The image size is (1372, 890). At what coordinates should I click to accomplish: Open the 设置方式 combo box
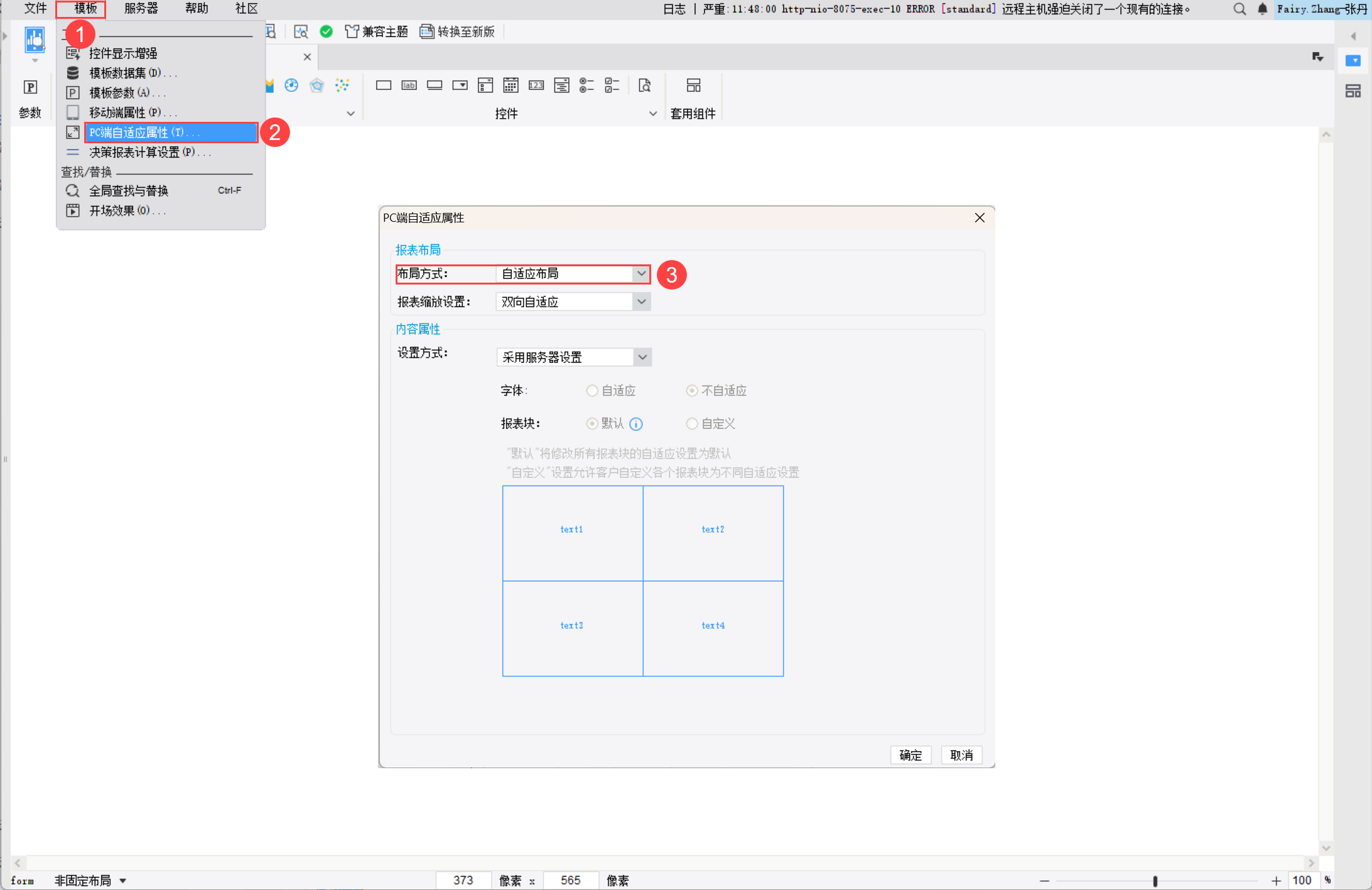pos(642,357)
